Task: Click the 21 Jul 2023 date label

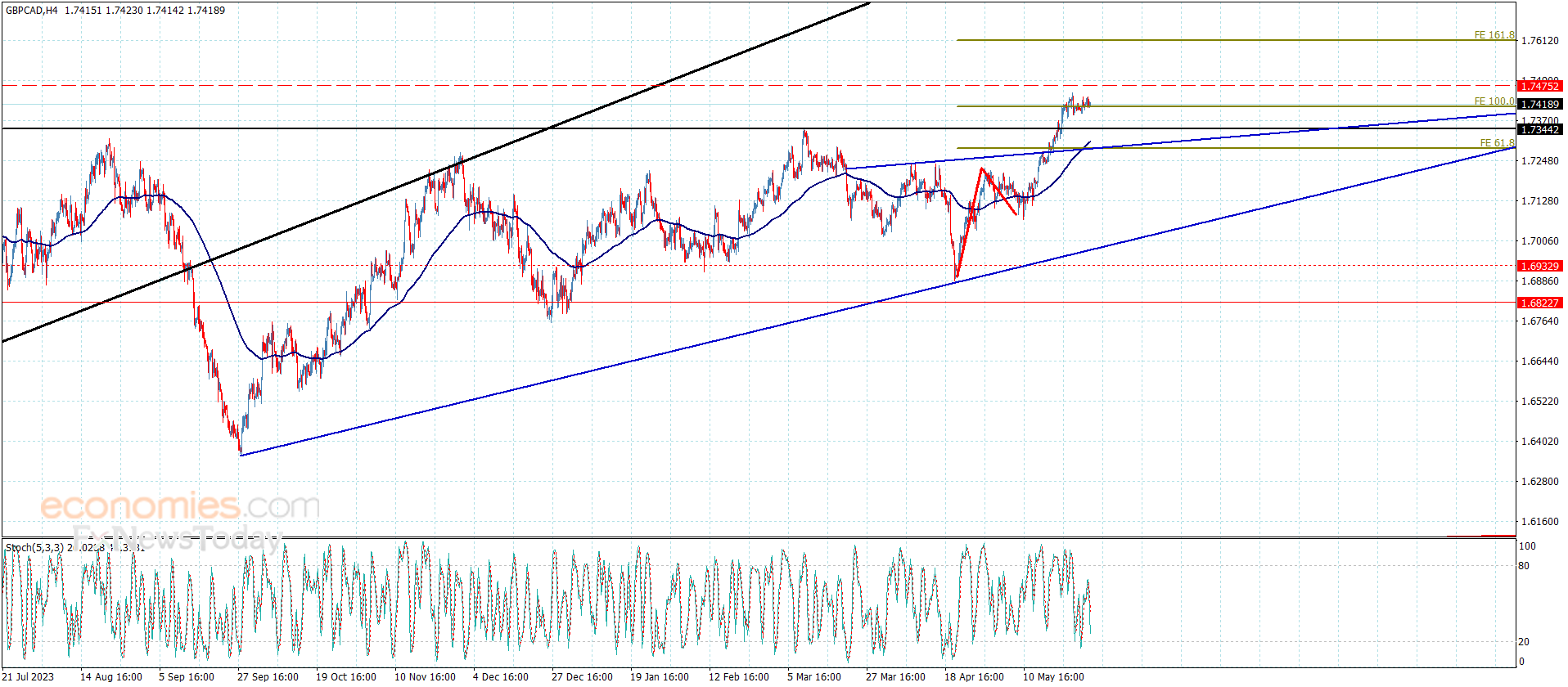Action: tap(29, 676)
